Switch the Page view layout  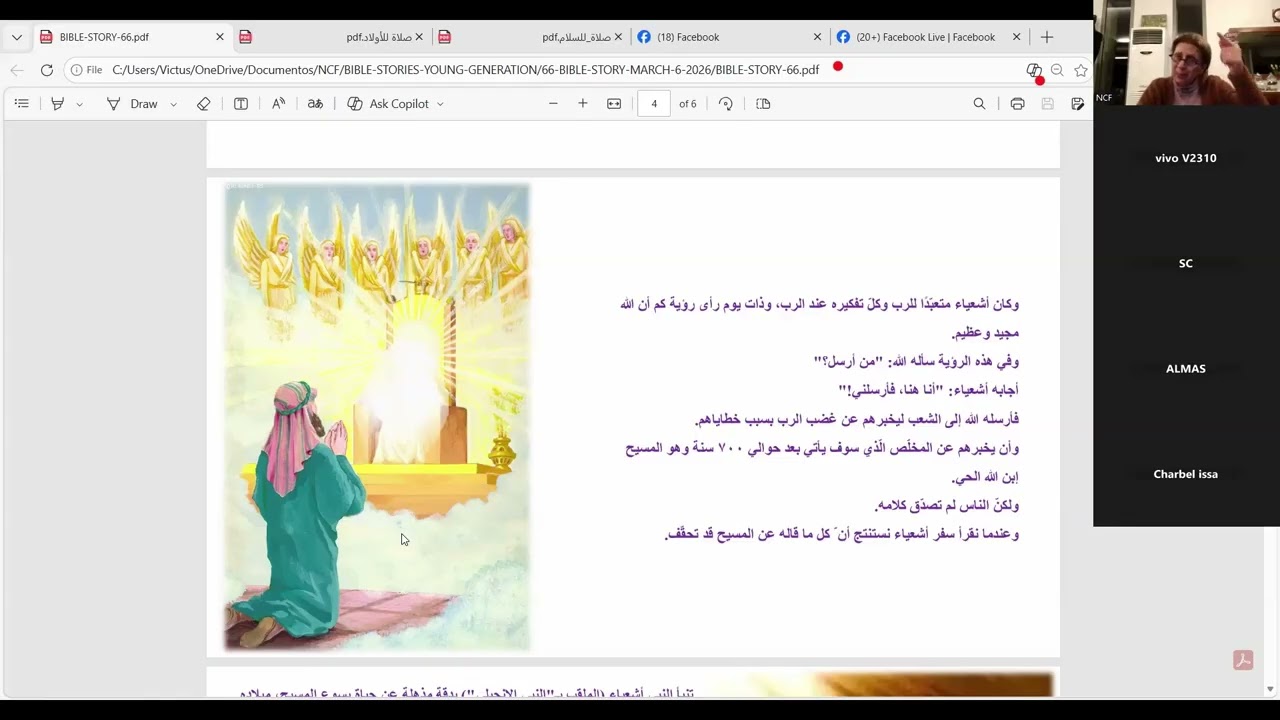pos(763,104)
